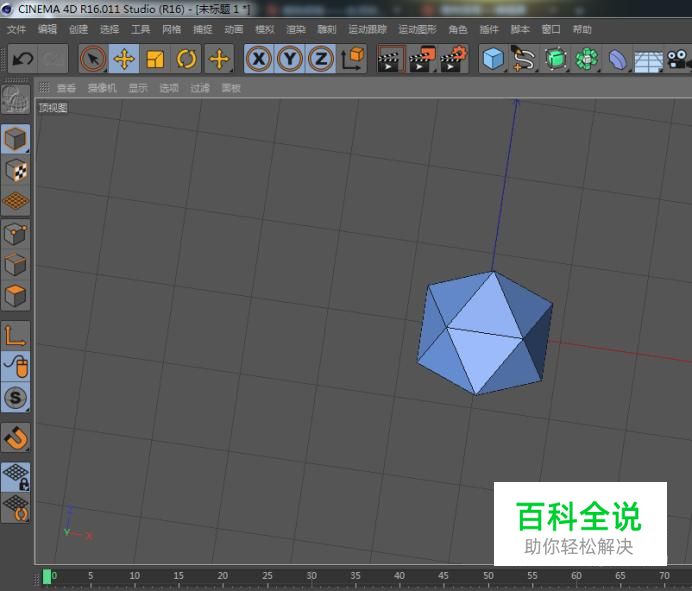Open the viewport 摄像机 menu
The width and height of the screenshot is (692, 591).
click(x=102, y=88)
